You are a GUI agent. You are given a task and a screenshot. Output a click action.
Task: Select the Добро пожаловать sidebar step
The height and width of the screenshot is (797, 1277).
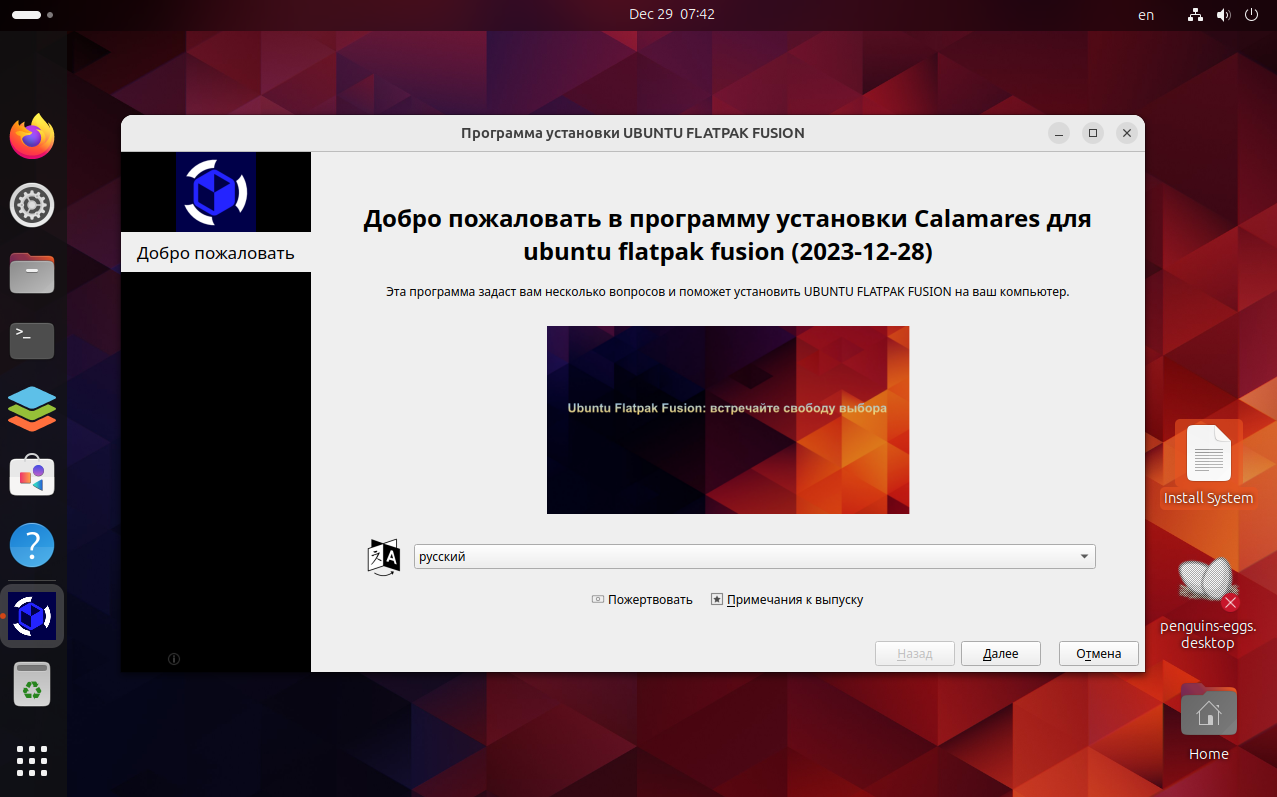coord(216,252)
